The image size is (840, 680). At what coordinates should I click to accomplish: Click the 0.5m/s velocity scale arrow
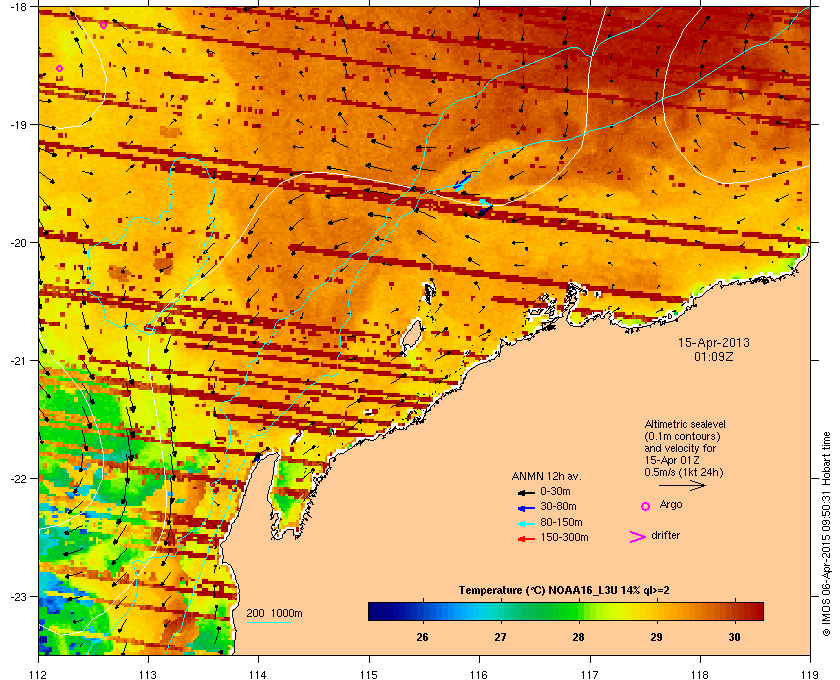click(682, 486)
